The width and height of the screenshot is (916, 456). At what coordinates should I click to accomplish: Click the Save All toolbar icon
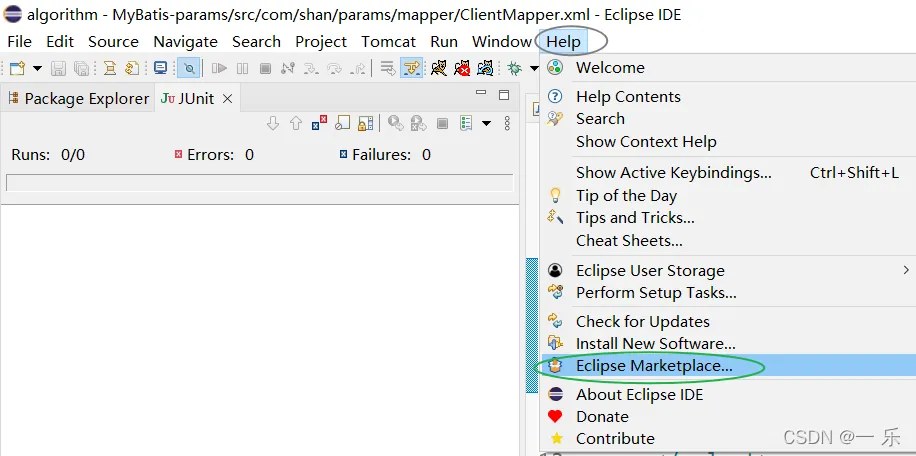[81, 68]
